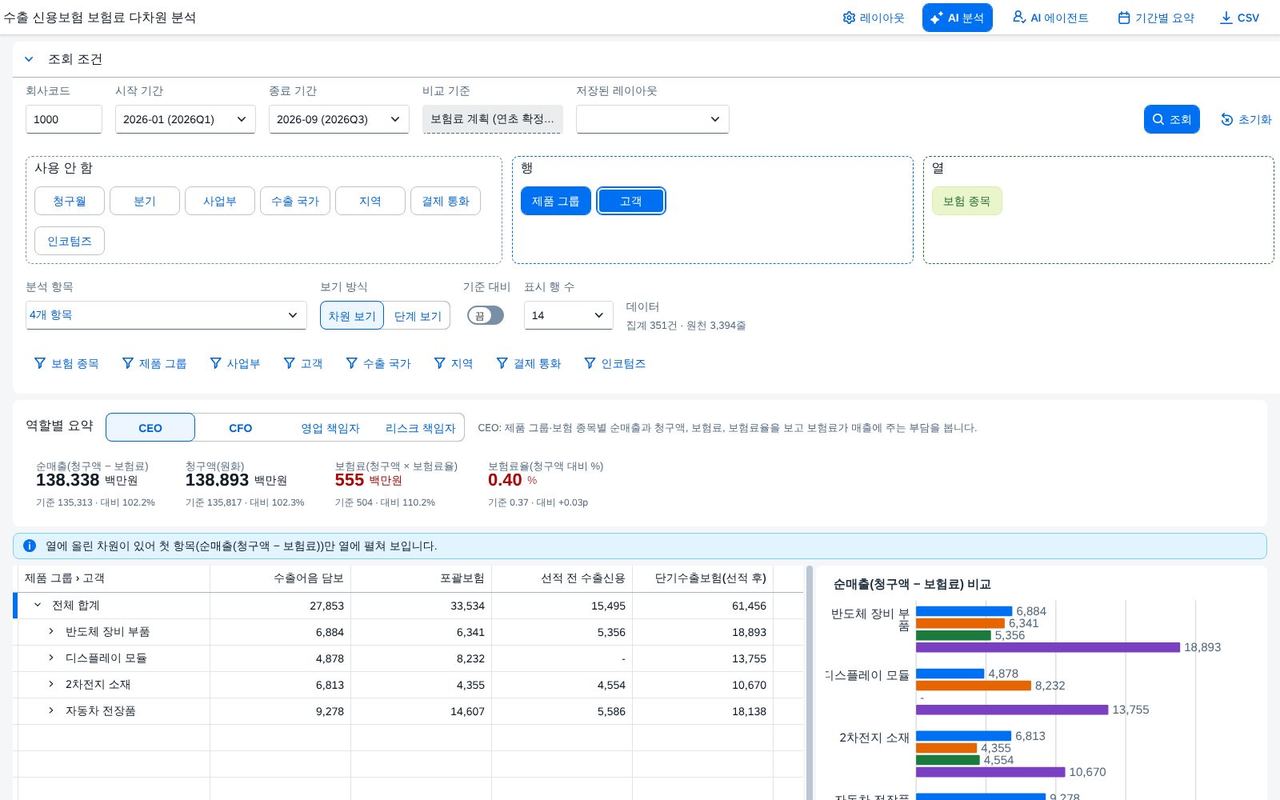This screenshot has height=800, width=1280.
Task: Open the 종료 기간 dropdown
Action: (x=339, y=119)
